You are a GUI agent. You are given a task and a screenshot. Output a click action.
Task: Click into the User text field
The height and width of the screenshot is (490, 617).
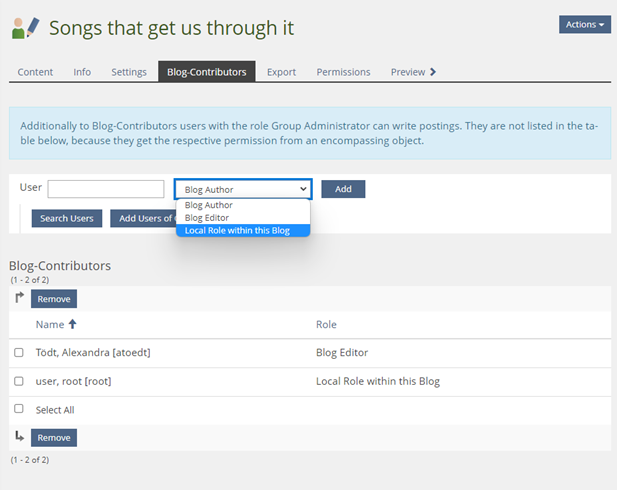pos(106,189)
